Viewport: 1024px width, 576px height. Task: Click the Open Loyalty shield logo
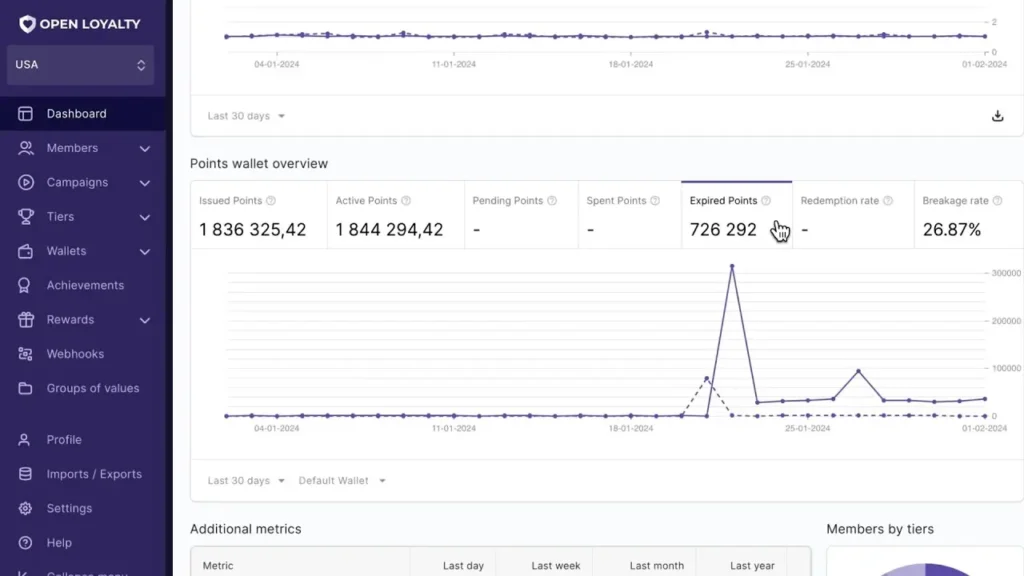pos(27,24)
